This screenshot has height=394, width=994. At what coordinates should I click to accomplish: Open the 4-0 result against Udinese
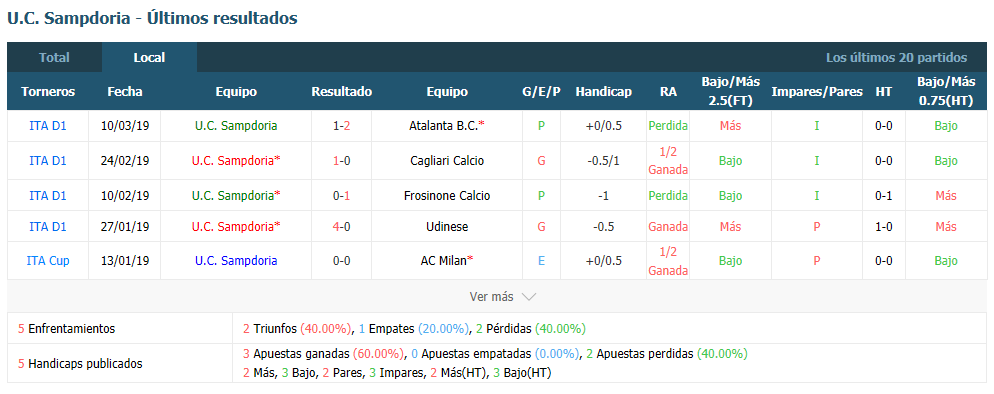tap(342, 226)
